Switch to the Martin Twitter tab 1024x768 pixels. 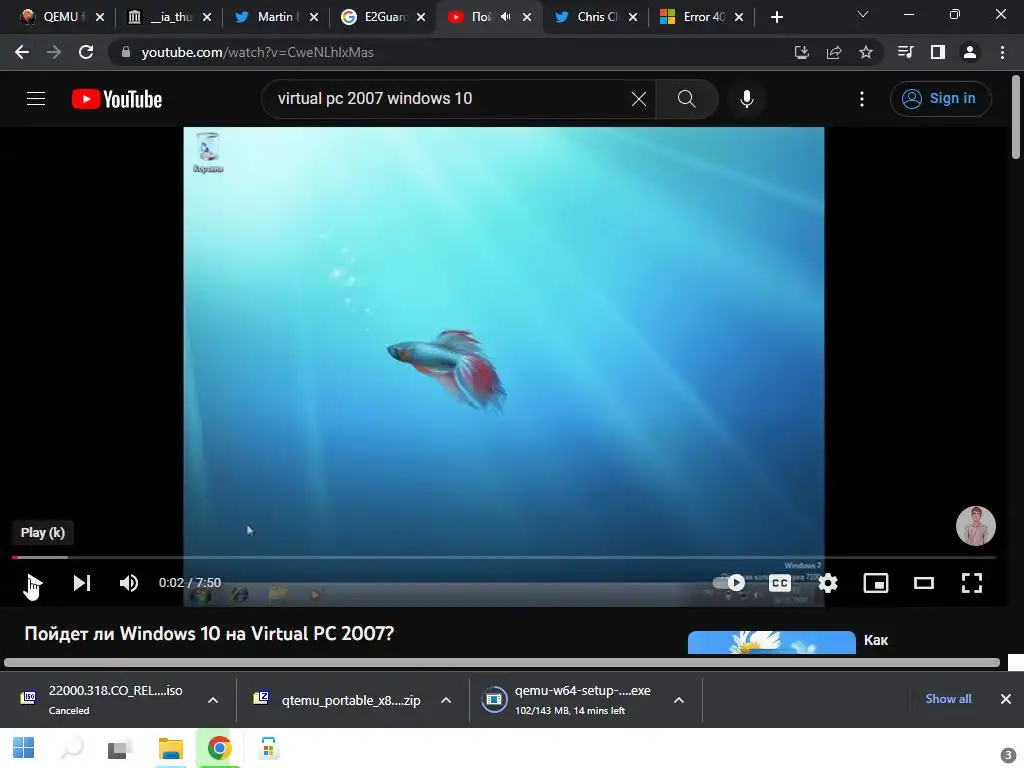pyautogui.click(x=274, y=17)
